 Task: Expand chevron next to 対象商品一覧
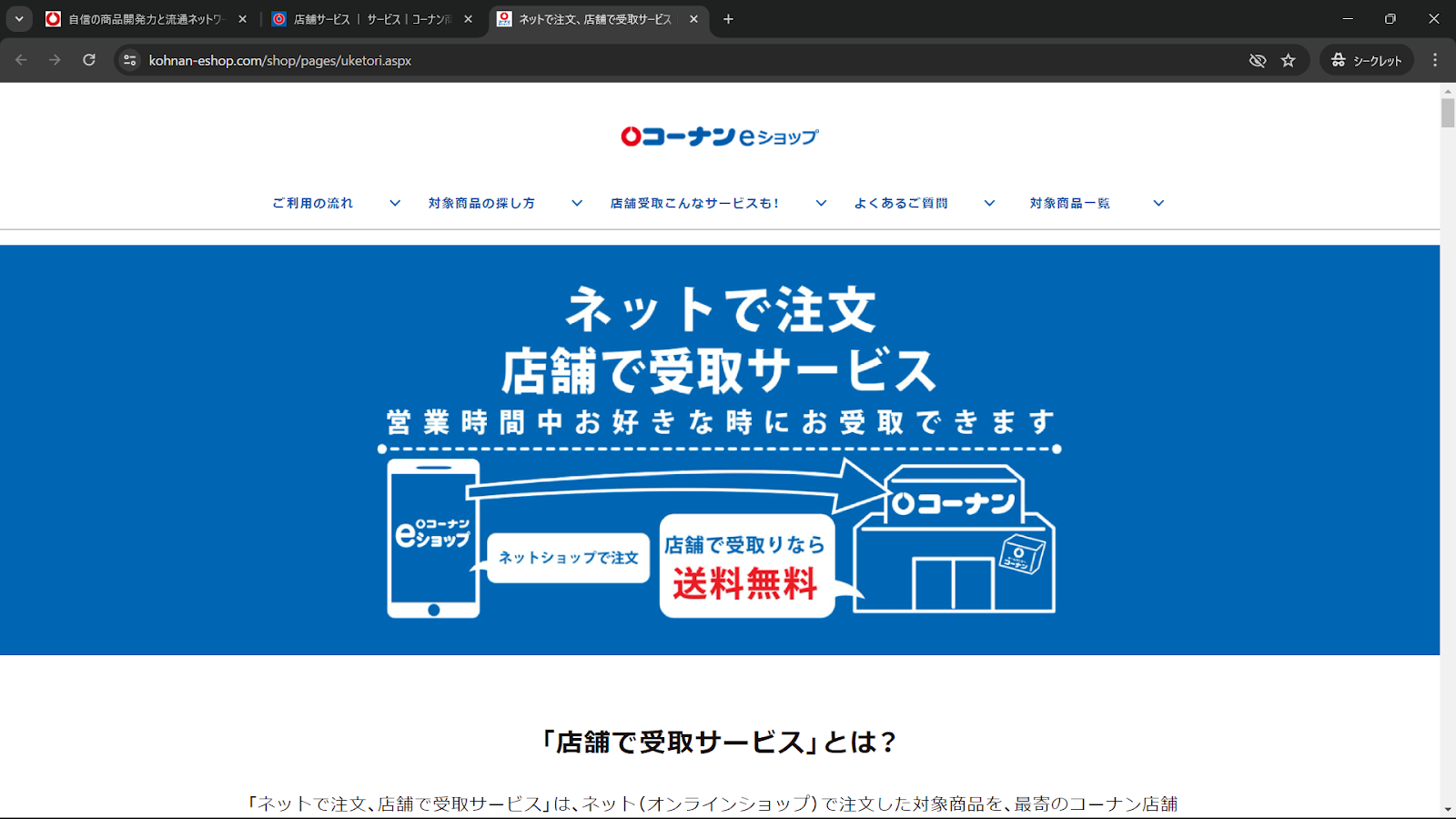(1158, 203)
